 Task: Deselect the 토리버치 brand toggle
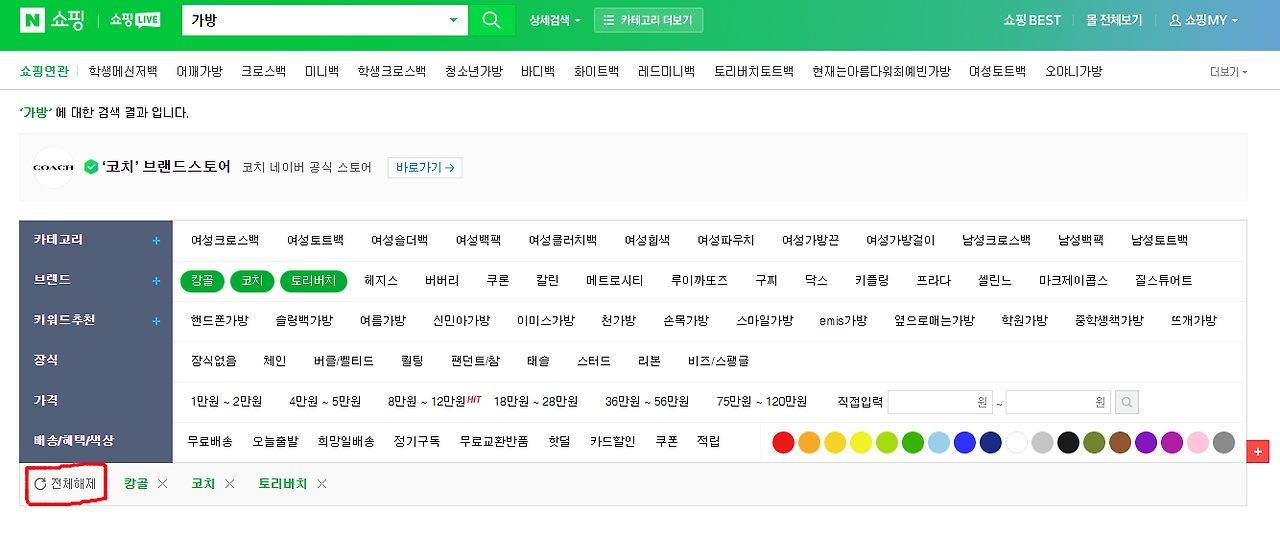tap(313, 281)
